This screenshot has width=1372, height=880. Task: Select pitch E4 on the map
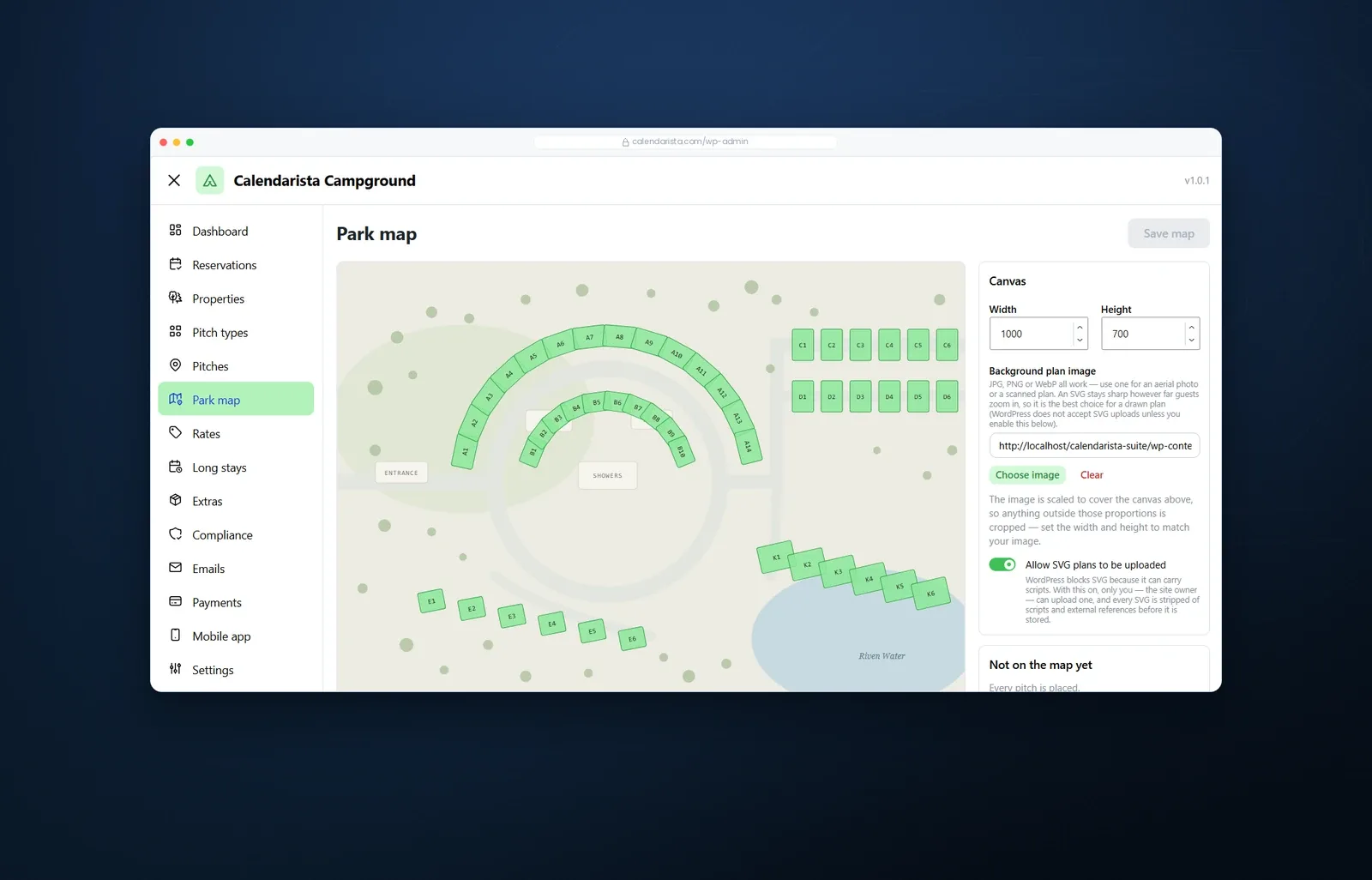click(552, 624)
